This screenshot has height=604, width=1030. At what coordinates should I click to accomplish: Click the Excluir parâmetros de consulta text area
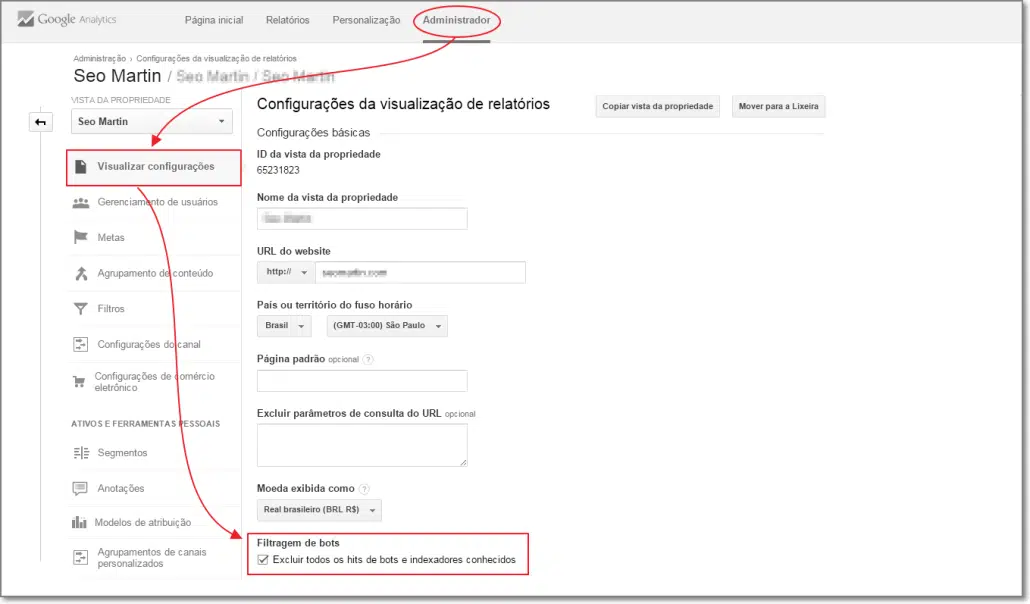362,445
